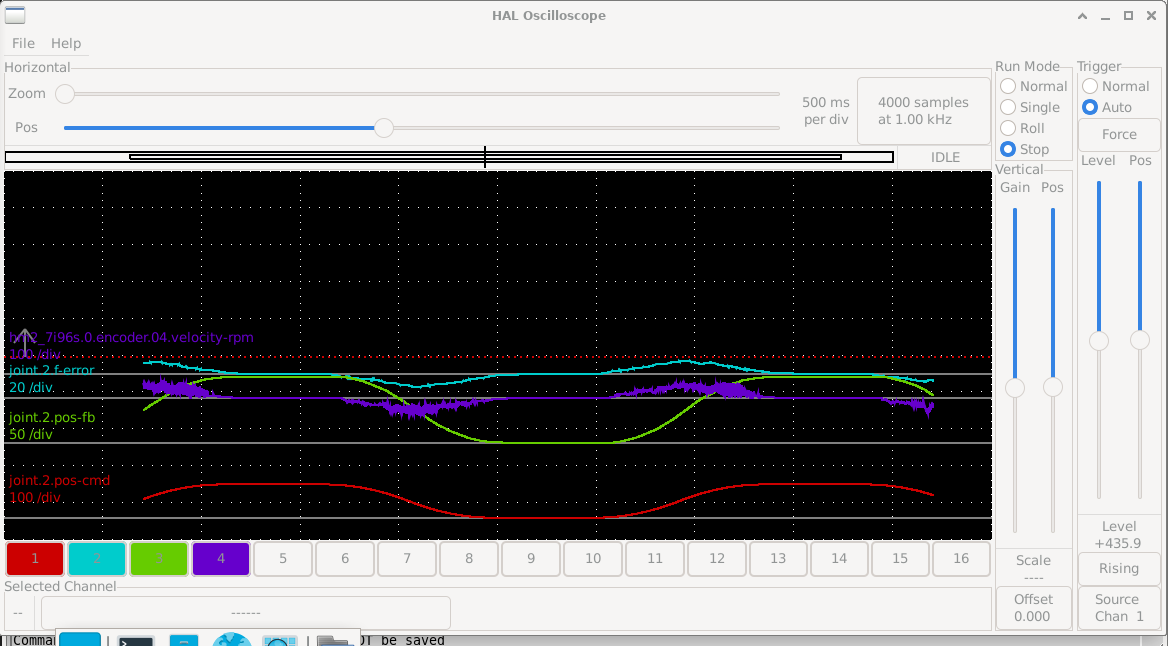Click the 500 ms per div readout
The width and height of the screenshot is (1168, 646).
coord(826,110)
